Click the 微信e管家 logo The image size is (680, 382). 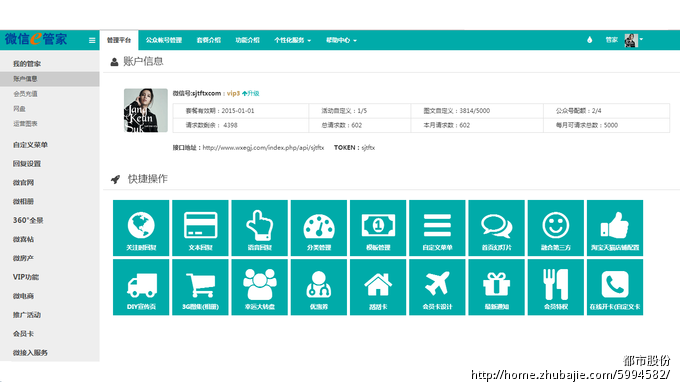point(36,39)
